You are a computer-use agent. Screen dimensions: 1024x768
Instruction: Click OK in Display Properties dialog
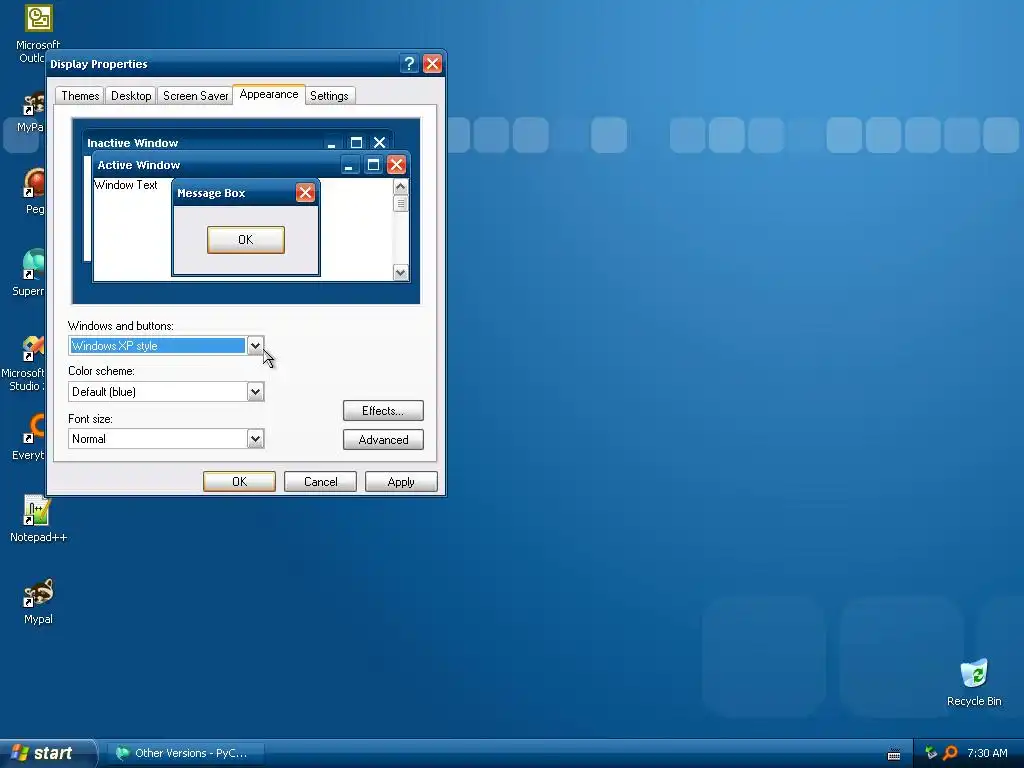click(x=239, y=482)
